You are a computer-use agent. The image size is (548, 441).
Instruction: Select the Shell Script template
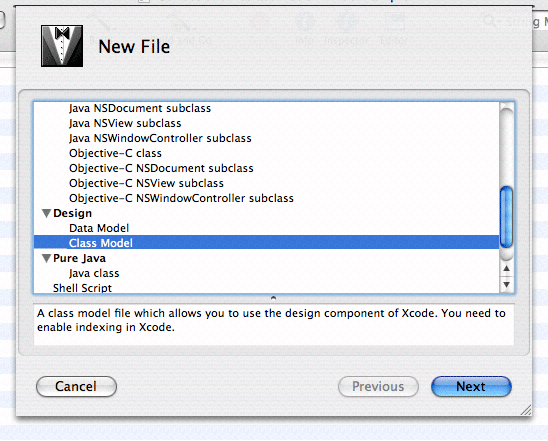click(82, 288)
